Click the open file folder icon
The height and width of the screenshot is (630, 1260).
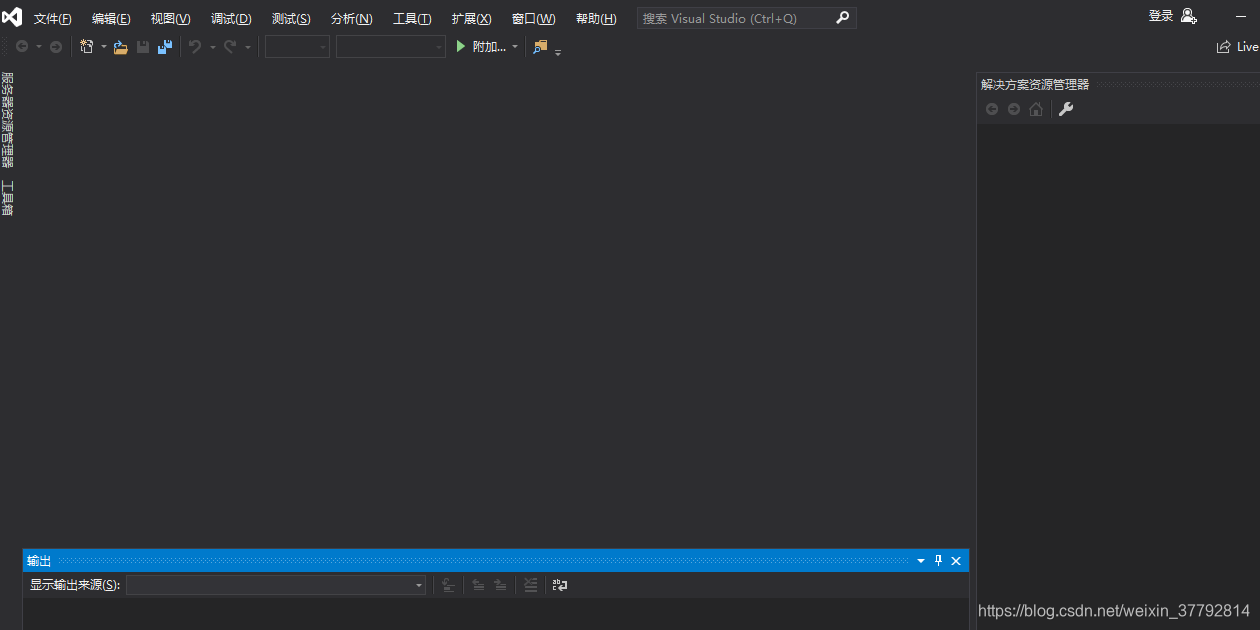pyautogui.click(x=121, y=47)
